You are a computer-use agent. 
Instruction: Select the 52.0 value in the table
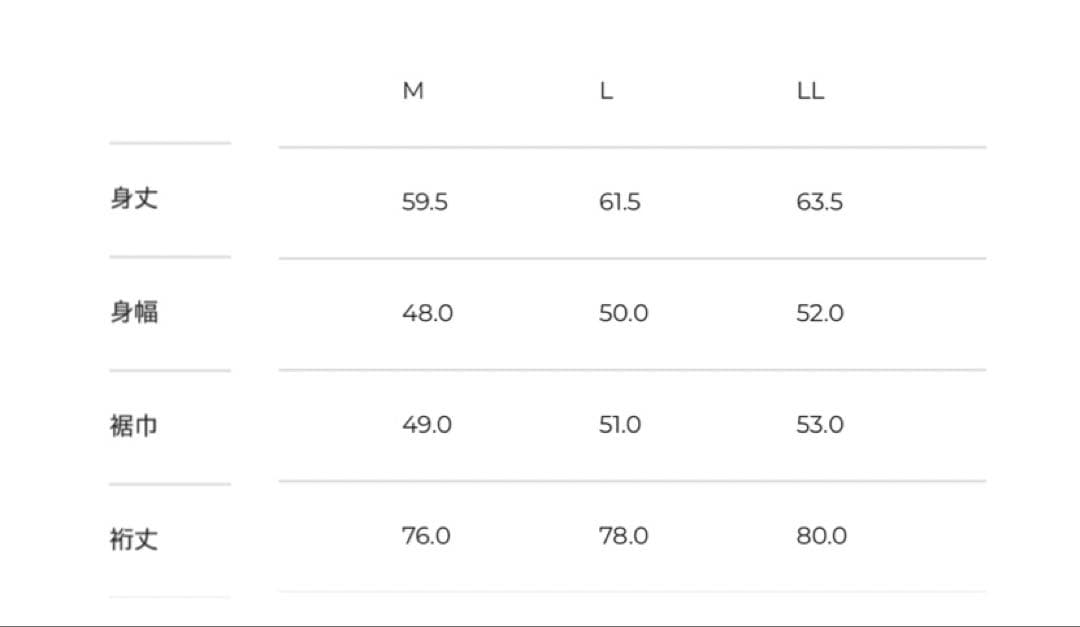(820, 314)
